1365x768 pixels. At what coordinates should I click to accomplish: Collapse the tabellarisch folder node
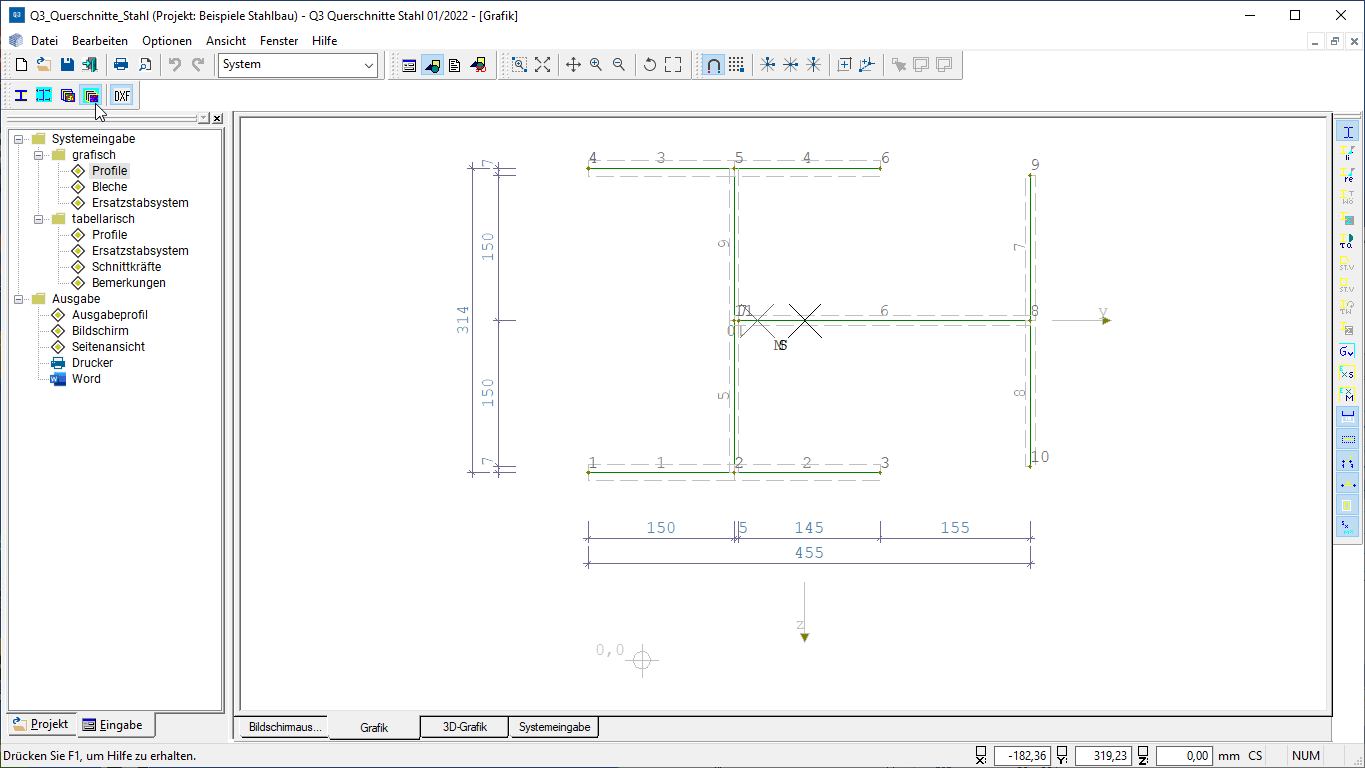tap(39, 219)
